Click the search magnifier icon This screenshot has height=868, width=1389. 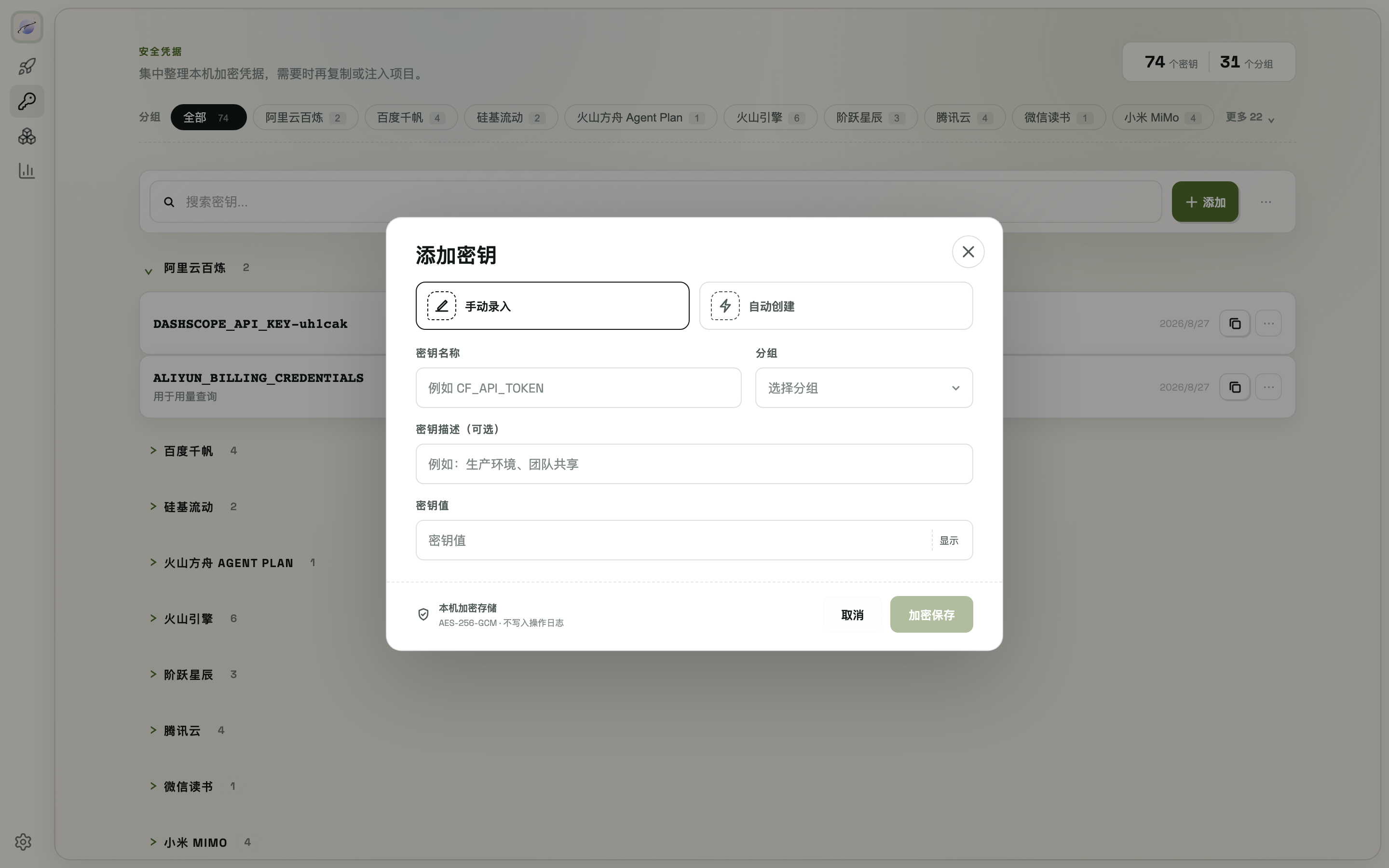click(169, 202)
